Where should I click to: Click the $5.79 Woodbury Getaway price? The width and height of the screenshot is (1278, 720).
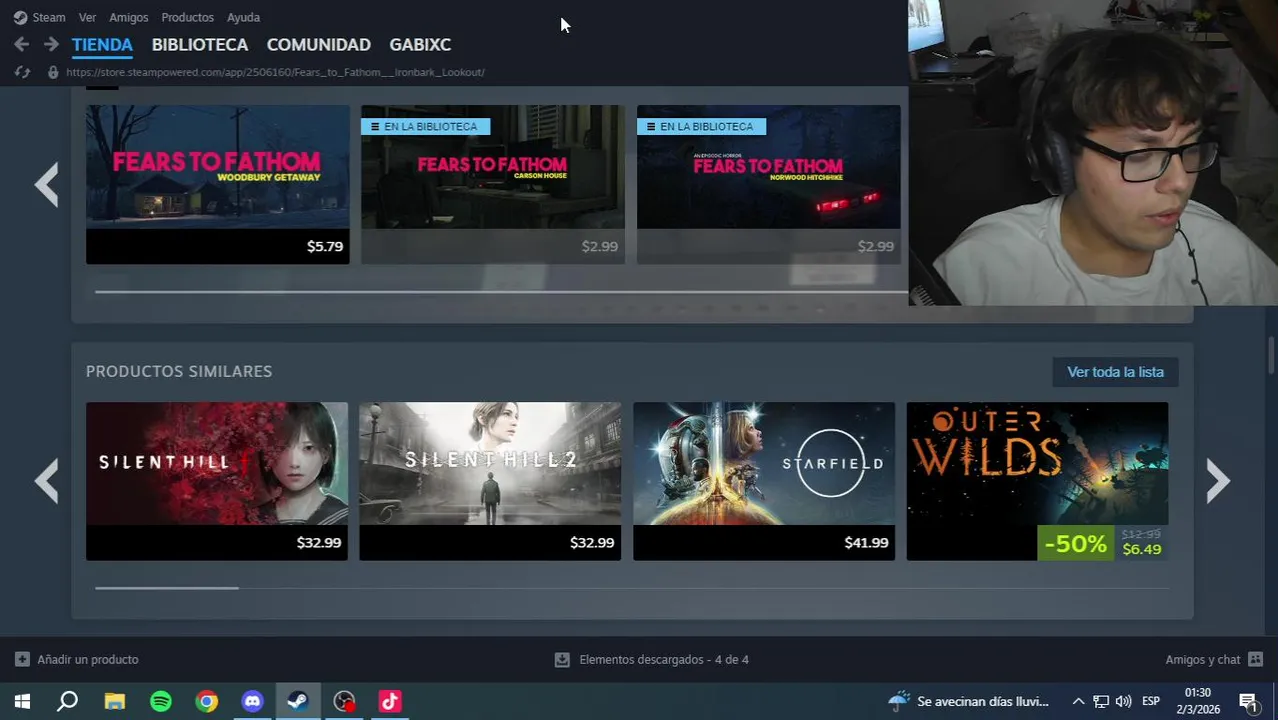coord(325,246)
